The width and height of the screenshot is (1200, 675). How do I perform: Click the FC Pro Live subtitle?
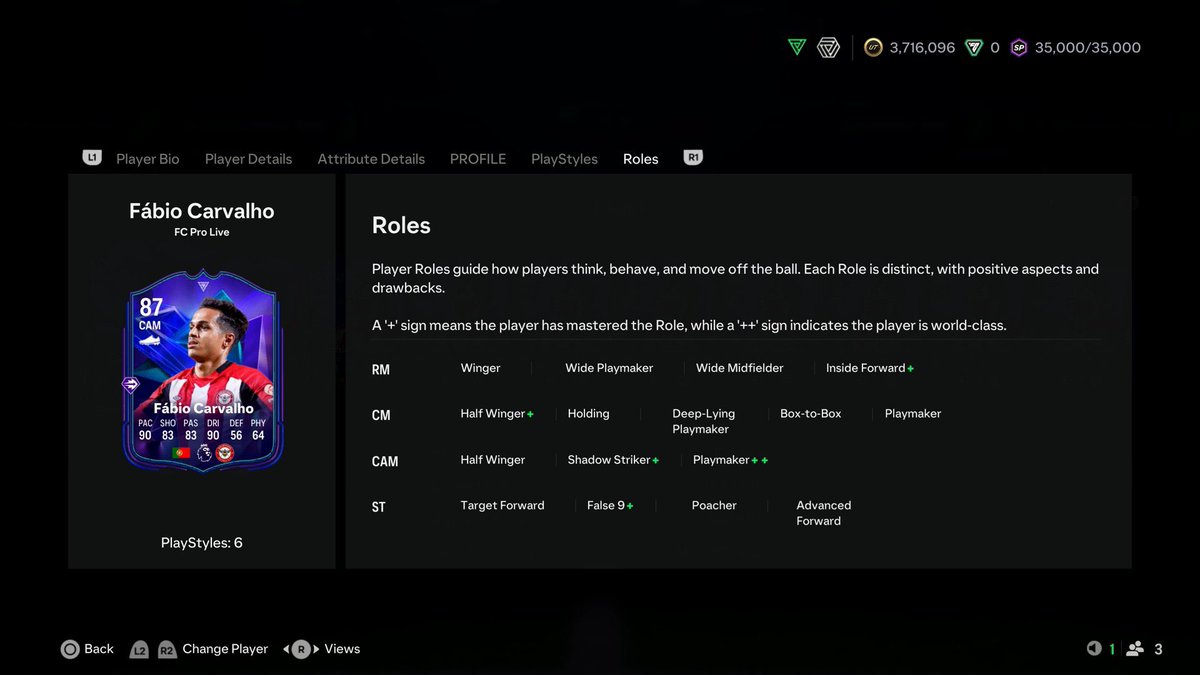point(202,232)
